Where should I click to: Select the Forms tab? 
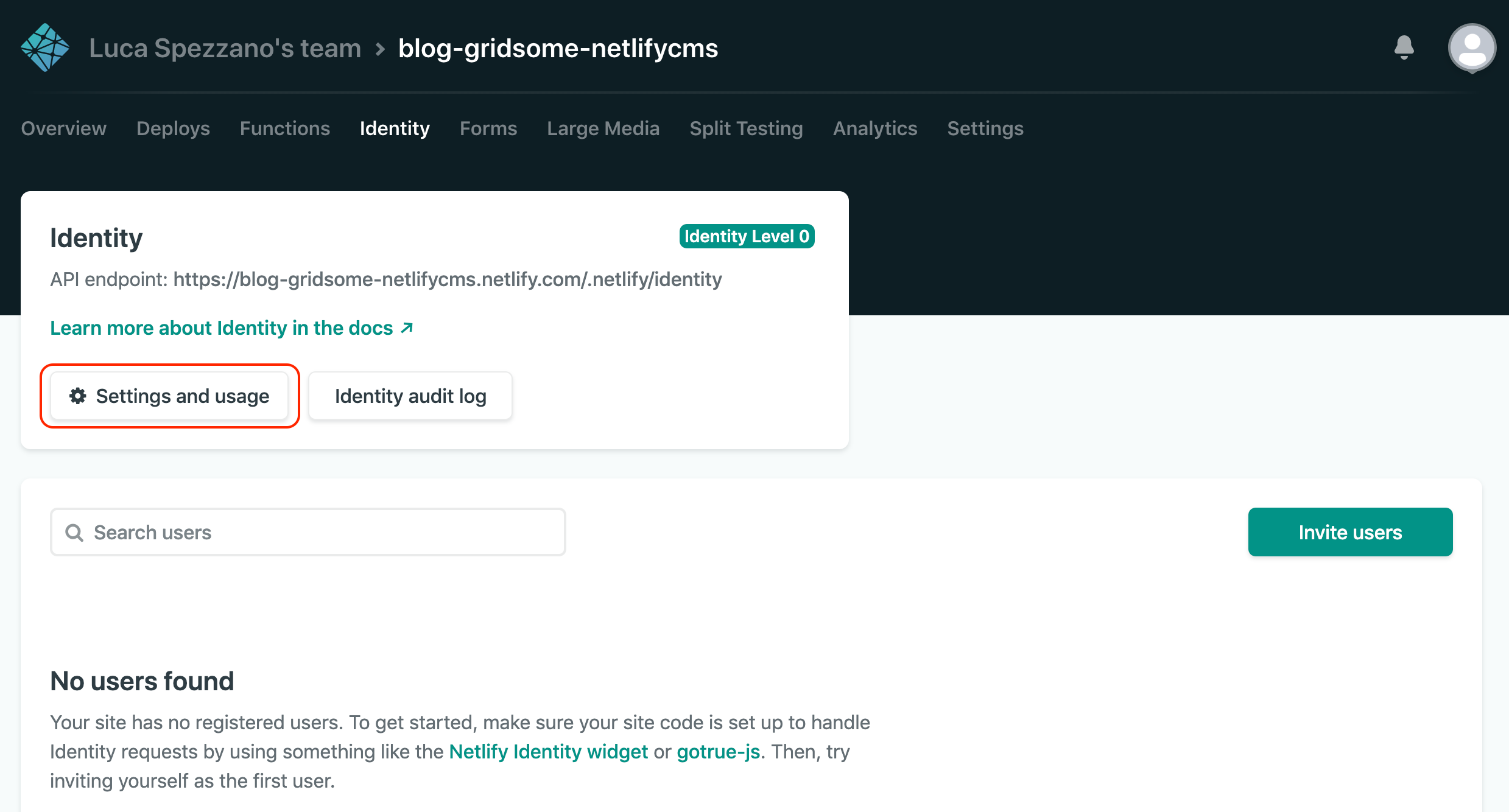[x=488, y=128]
